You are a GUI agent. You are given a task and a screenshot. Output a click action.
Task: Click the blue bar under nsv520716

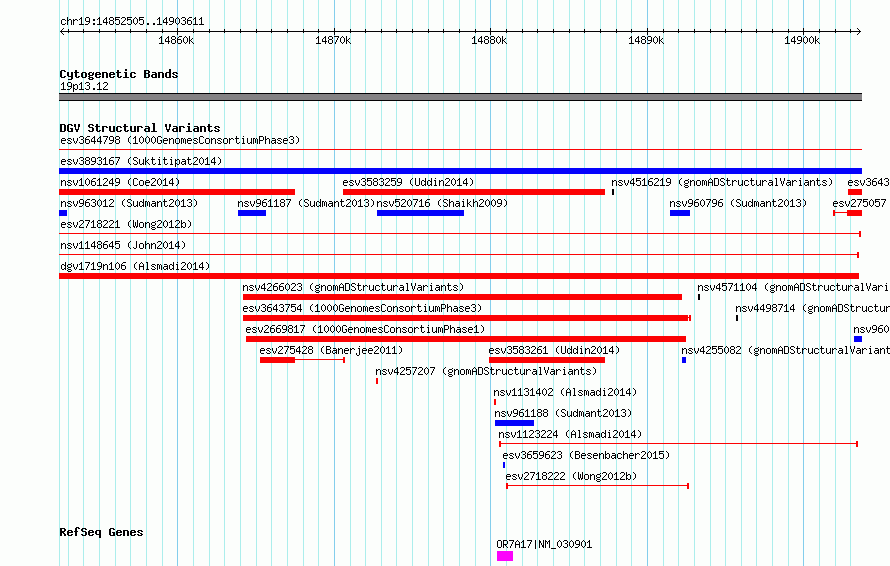pyautogui.click(x=421, y=213)
